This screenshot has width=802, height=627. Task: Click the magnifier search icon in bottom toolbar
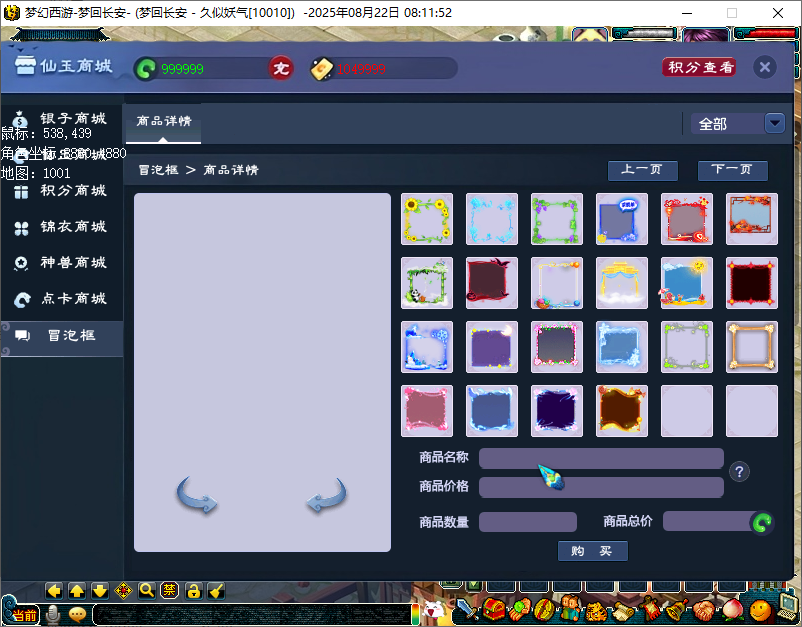click(146, 590)
